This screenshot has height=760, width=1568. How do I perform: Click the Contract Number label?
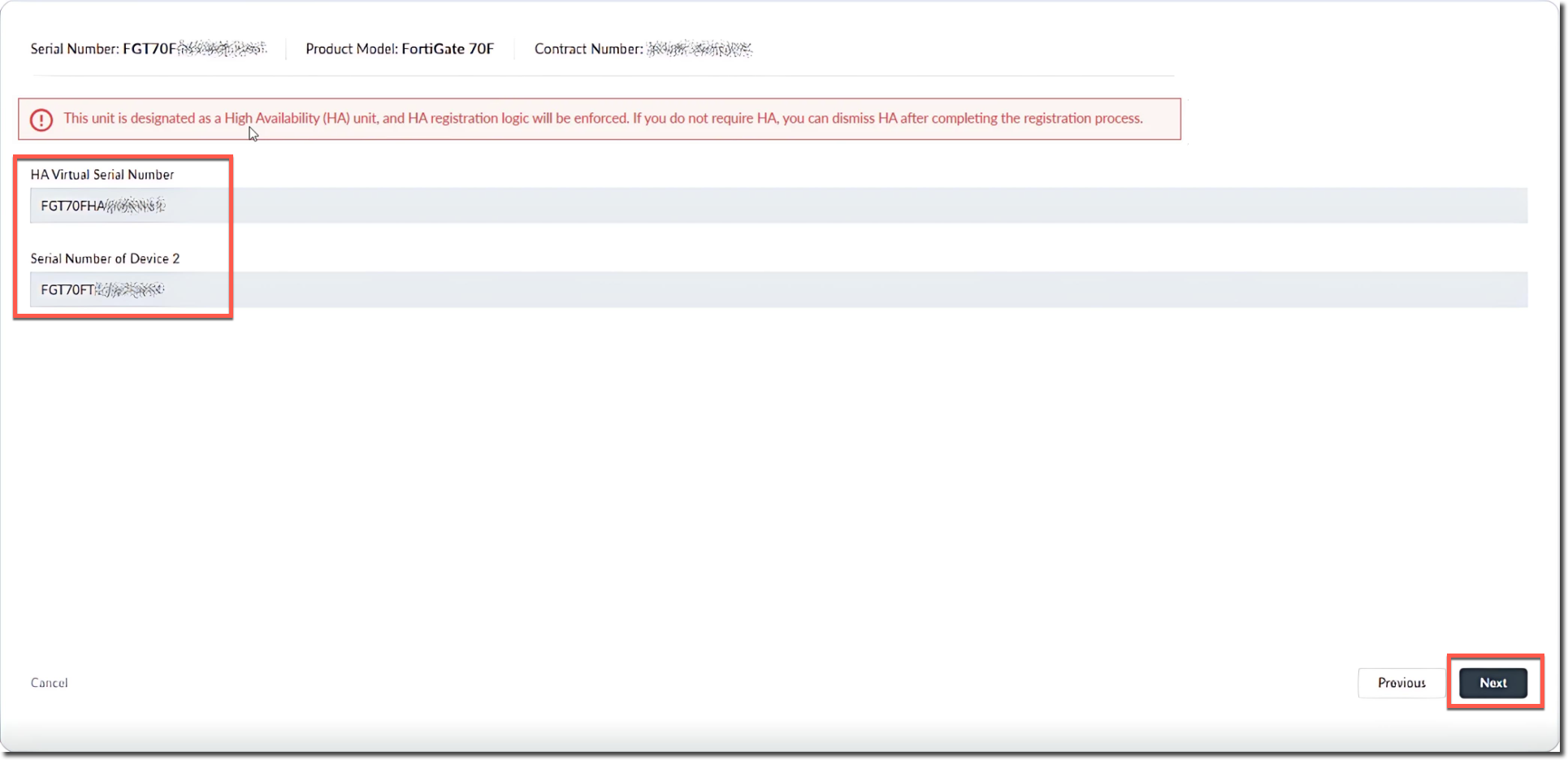(x=588, y=49)
